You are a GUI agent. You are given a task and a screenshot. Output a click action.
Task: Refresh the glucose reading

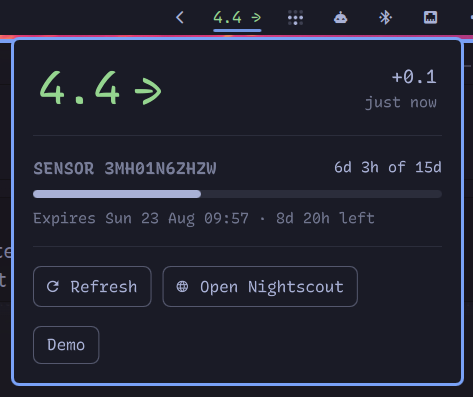click(92, 287)
